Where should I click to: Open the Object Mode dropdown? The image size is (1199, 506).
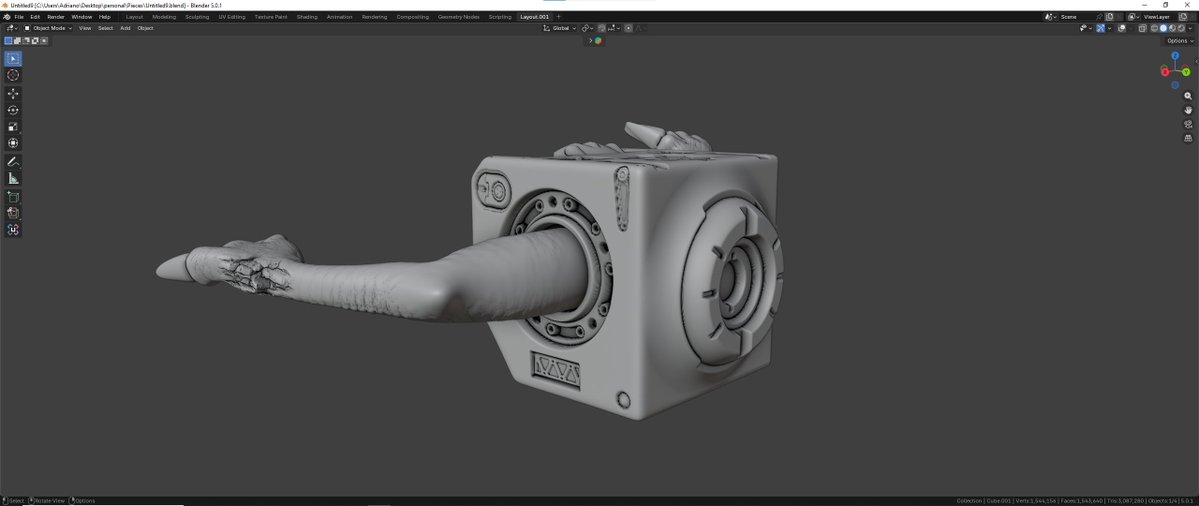(x=48, y=28)
